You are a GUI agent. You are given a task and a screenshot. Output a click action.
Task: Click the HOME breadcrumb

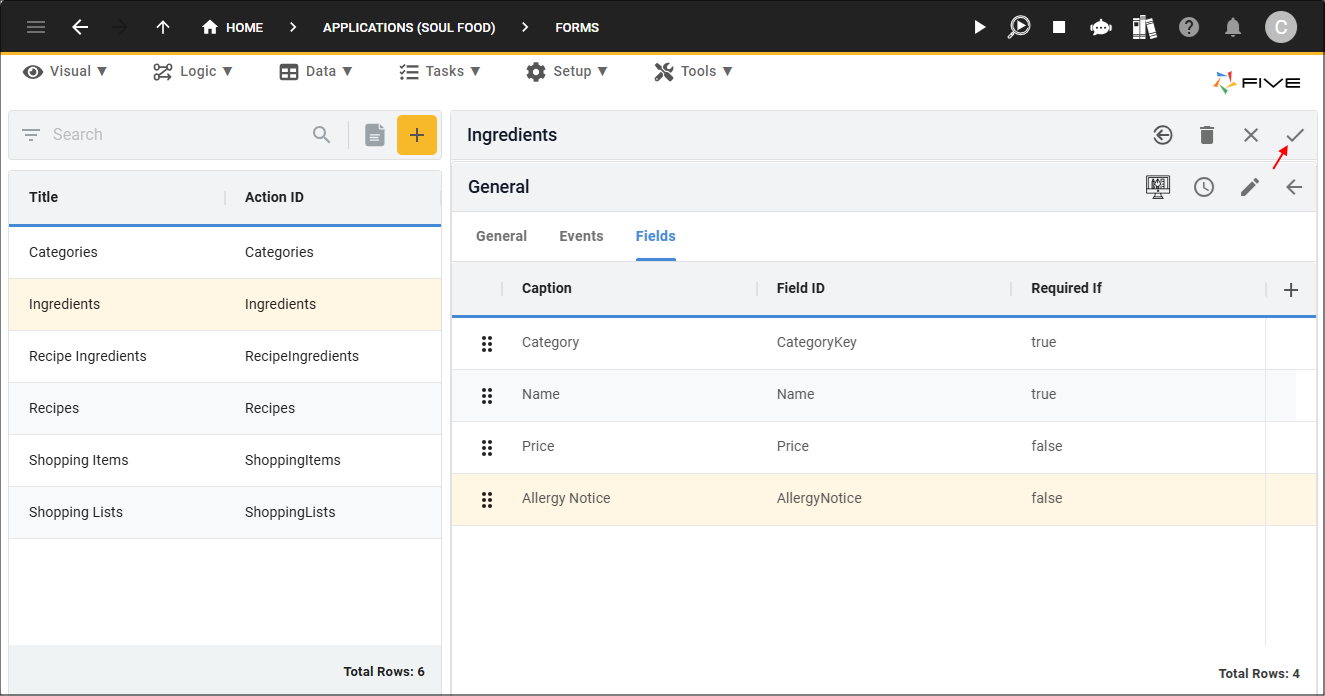point(232,27)
